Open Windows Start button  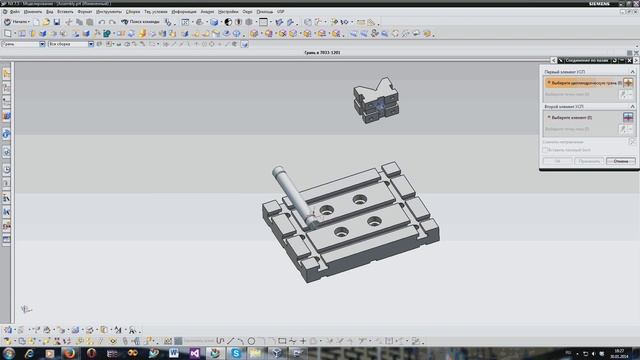pos(9,353)
